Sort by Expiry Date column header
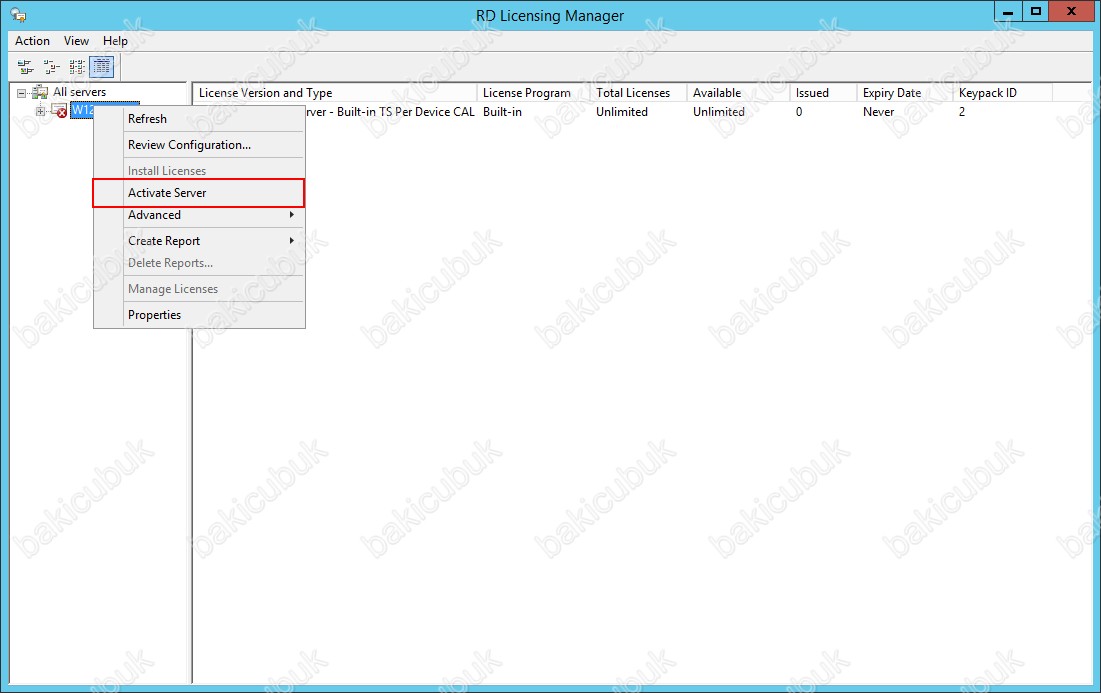This screenshot has width=1101, height=693. coord(905,93)
